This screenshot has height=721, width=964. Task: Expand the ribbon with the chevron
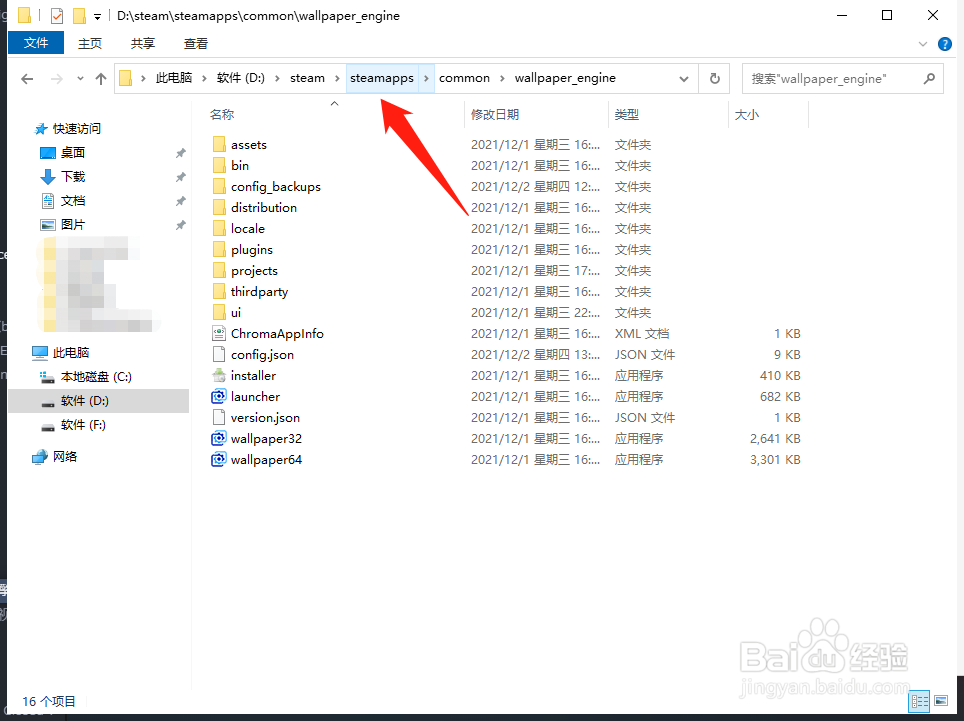922,44
